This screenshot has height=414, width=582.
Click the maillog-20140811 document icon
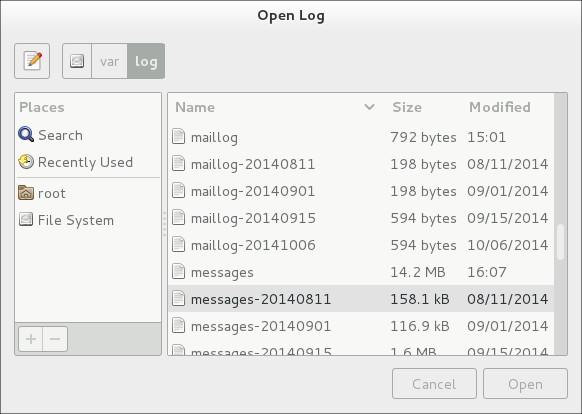179,163
